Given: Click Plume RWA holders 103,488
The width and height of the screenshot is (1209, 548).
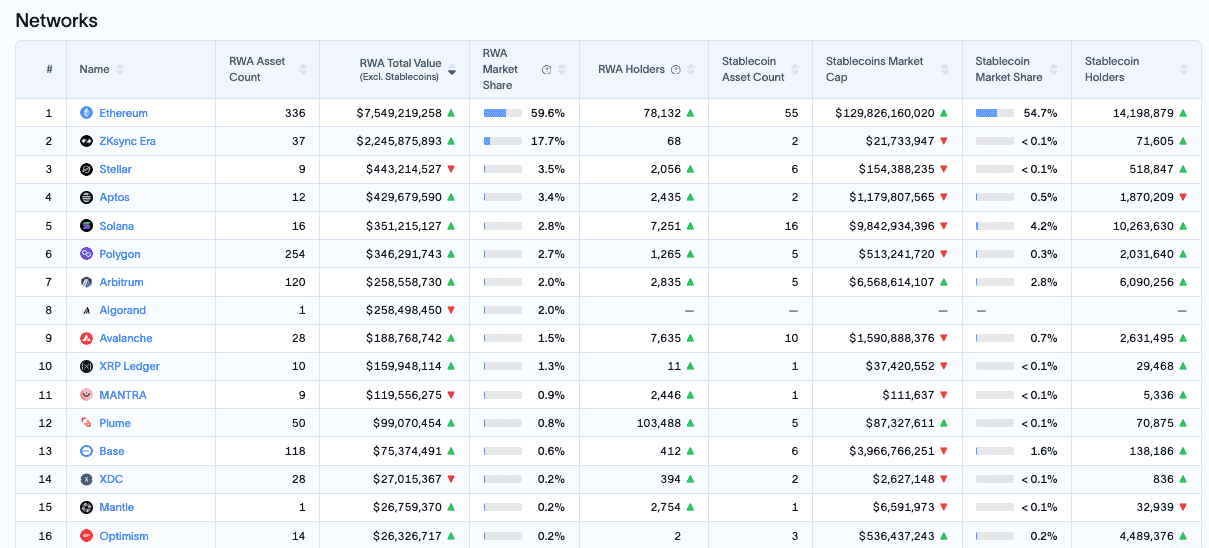Looking at the screenshot, I should pos(657,423).
